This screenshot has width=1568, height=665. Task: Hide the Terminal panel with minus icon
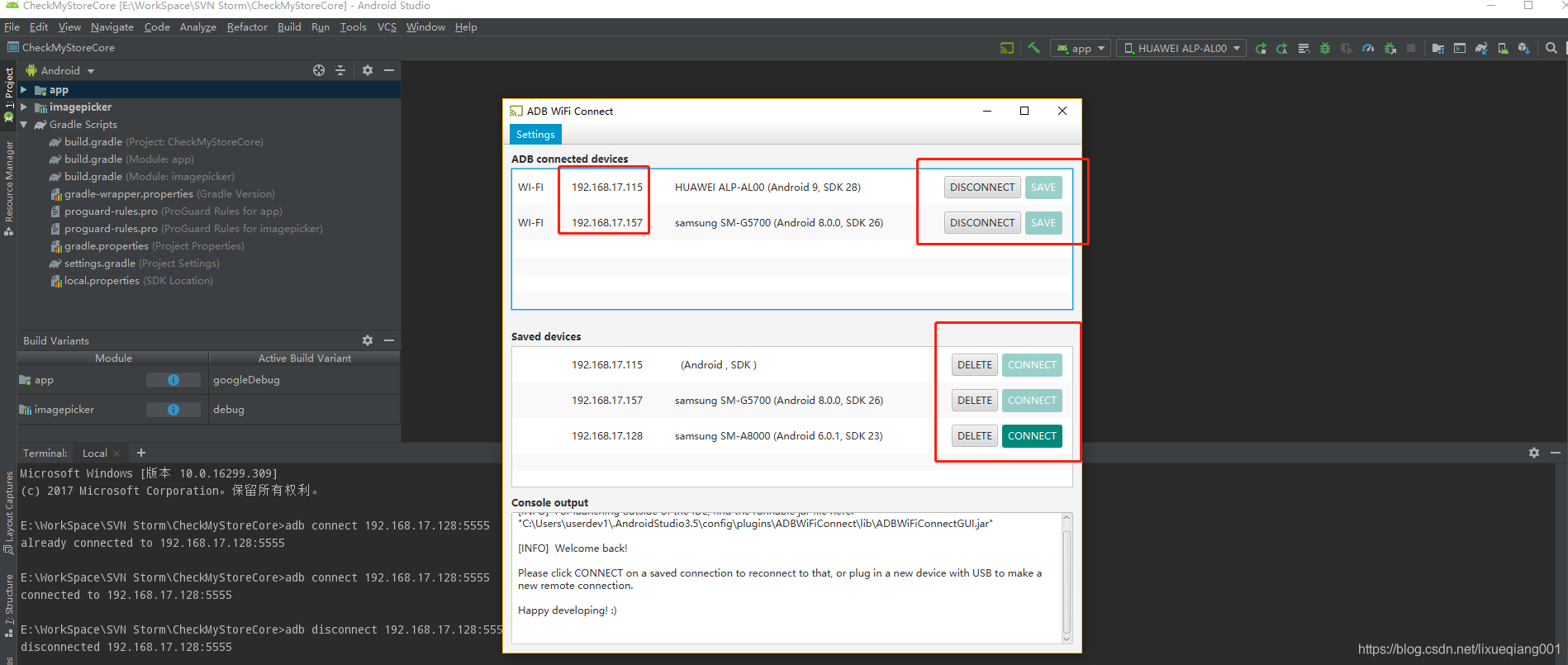(1556, 453)
